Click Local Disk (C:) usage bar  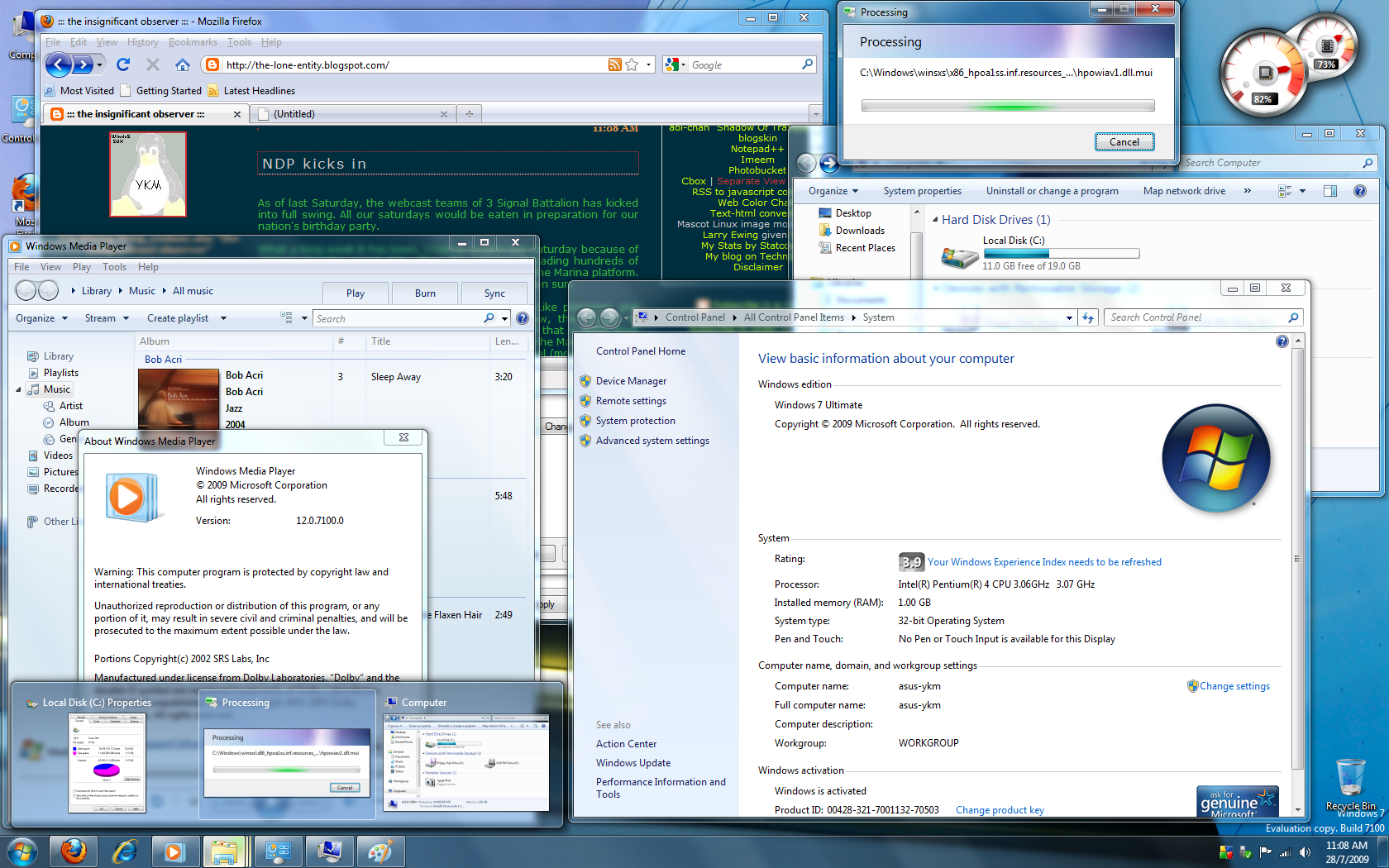(1061, 254)
